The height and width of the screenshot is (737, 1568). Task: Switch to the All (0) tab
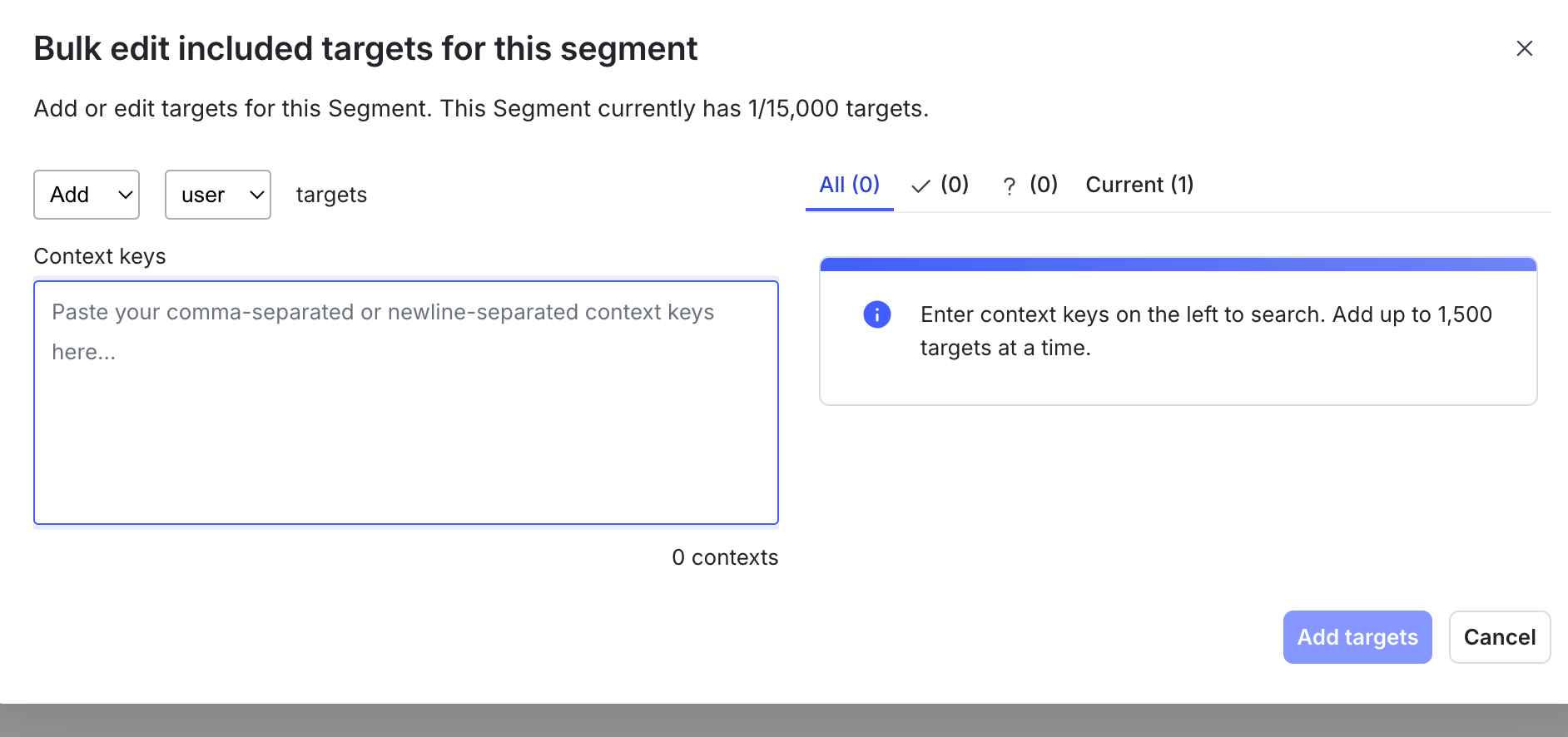click(x=849, y=185)
